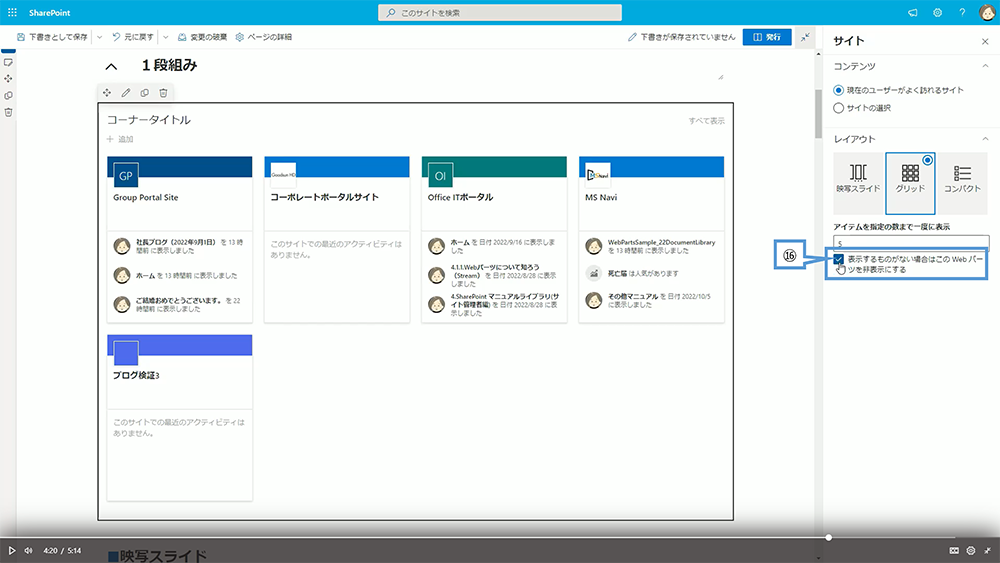Click 元に戻す undo button

[133, 37]
